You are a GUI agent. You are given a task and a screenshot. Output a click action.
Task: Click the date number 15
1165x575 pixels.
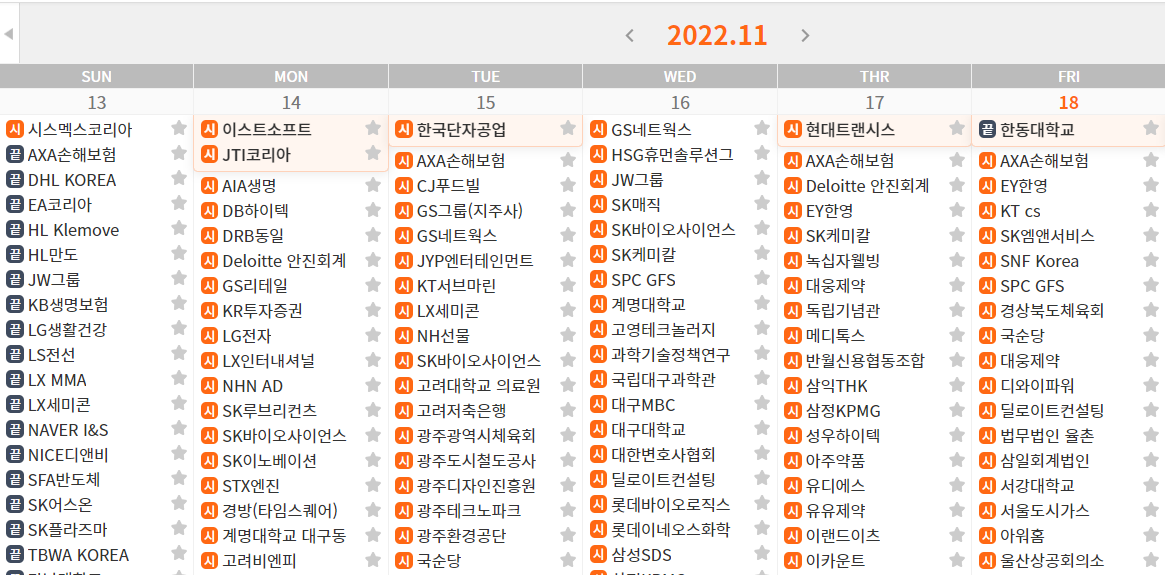coord(485,103)
